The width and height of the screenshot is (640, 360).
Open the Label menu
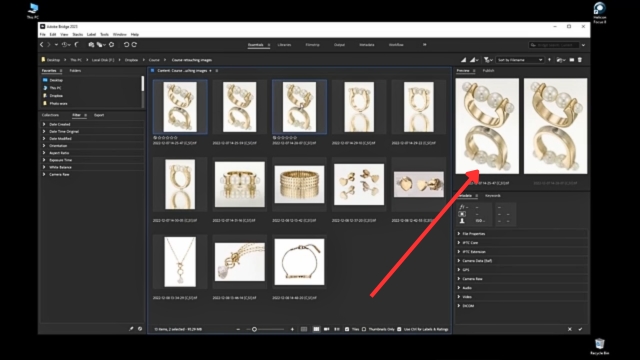pyautogui.click(x=91, y=35)
